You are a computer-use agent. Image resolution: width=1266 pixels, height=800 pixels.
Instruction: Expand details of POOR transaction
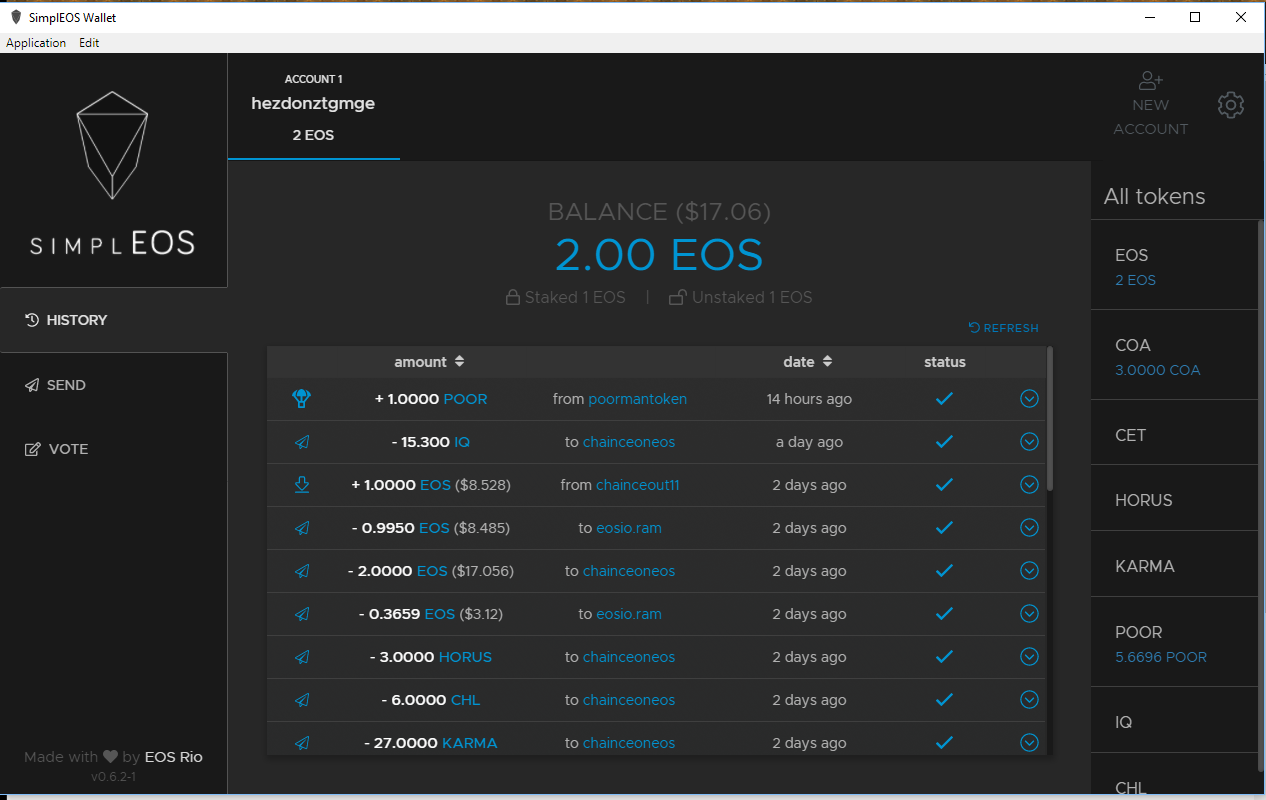pos(1029,399)
